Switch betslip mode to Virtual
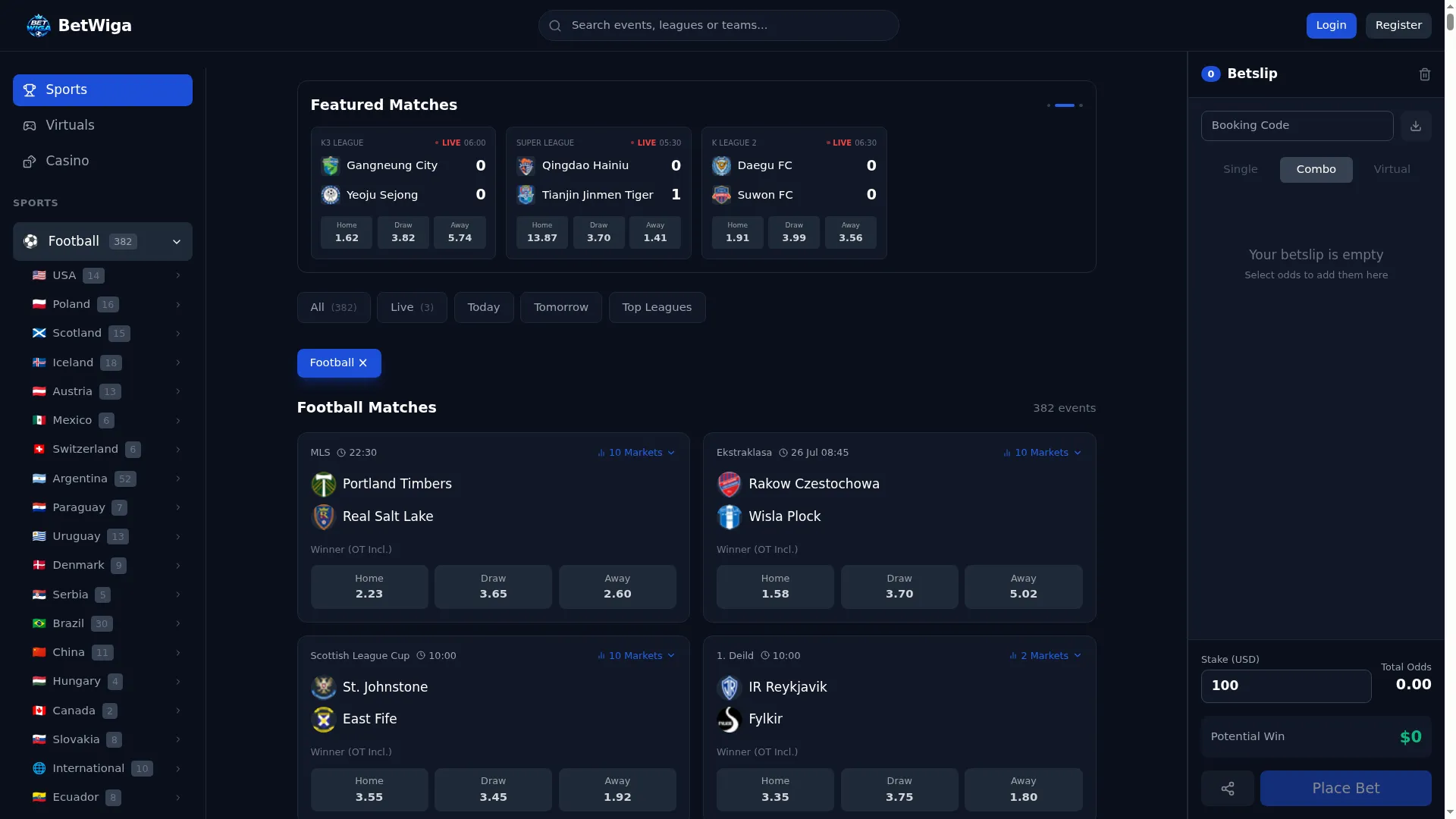This screenshot has height=819, width=1456. pos(1392,170)
